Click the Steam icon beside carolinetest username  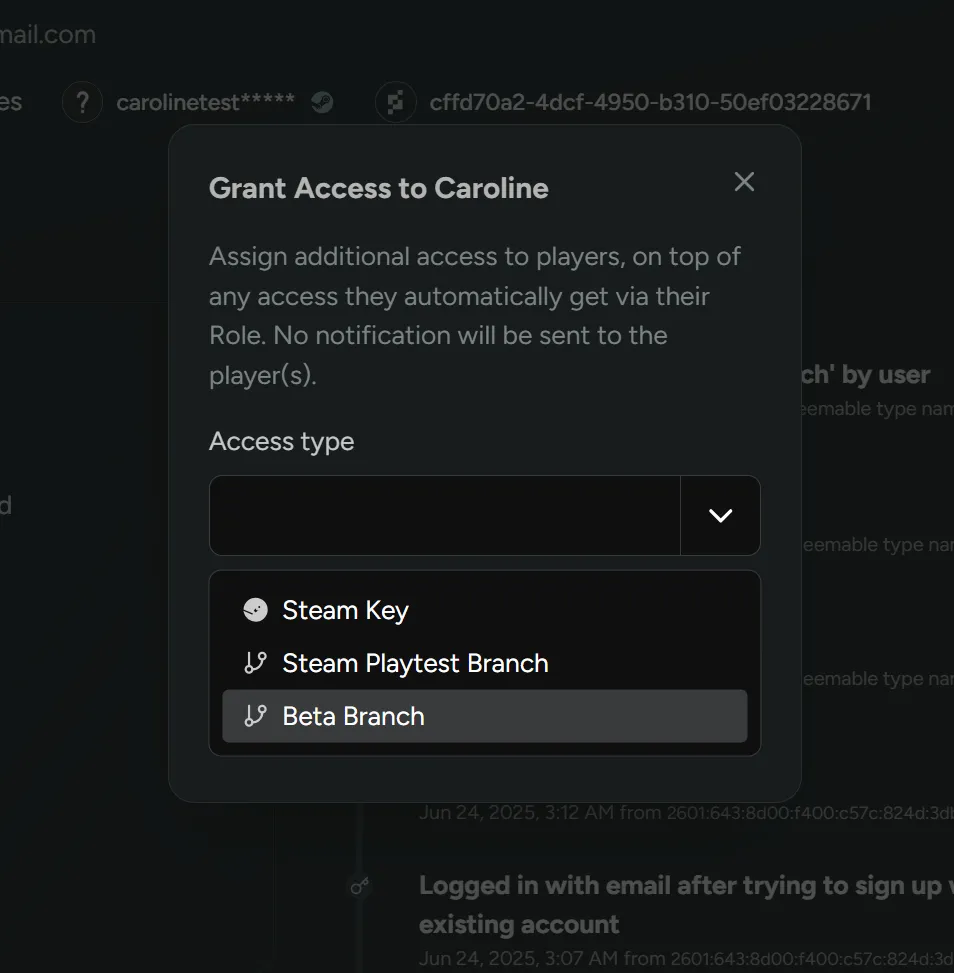[x=322, y=101]
